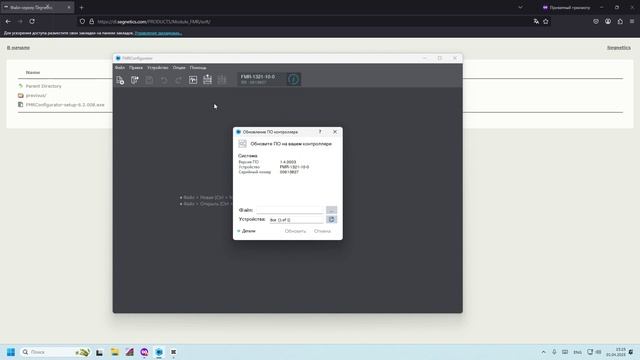This screenshot has height=360, width=640.
Task: Open the Опции menu
Action: [x=179, y=68]
